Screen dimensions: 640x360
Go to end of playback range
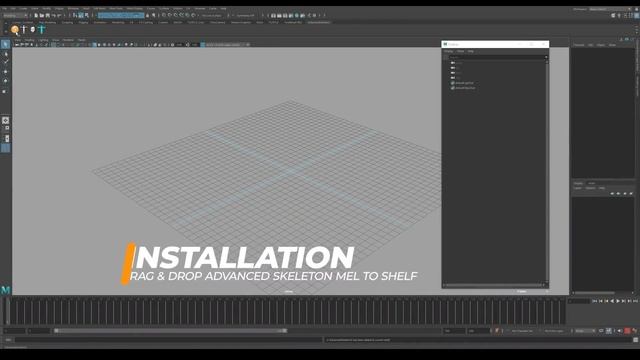tap(635, 301)
